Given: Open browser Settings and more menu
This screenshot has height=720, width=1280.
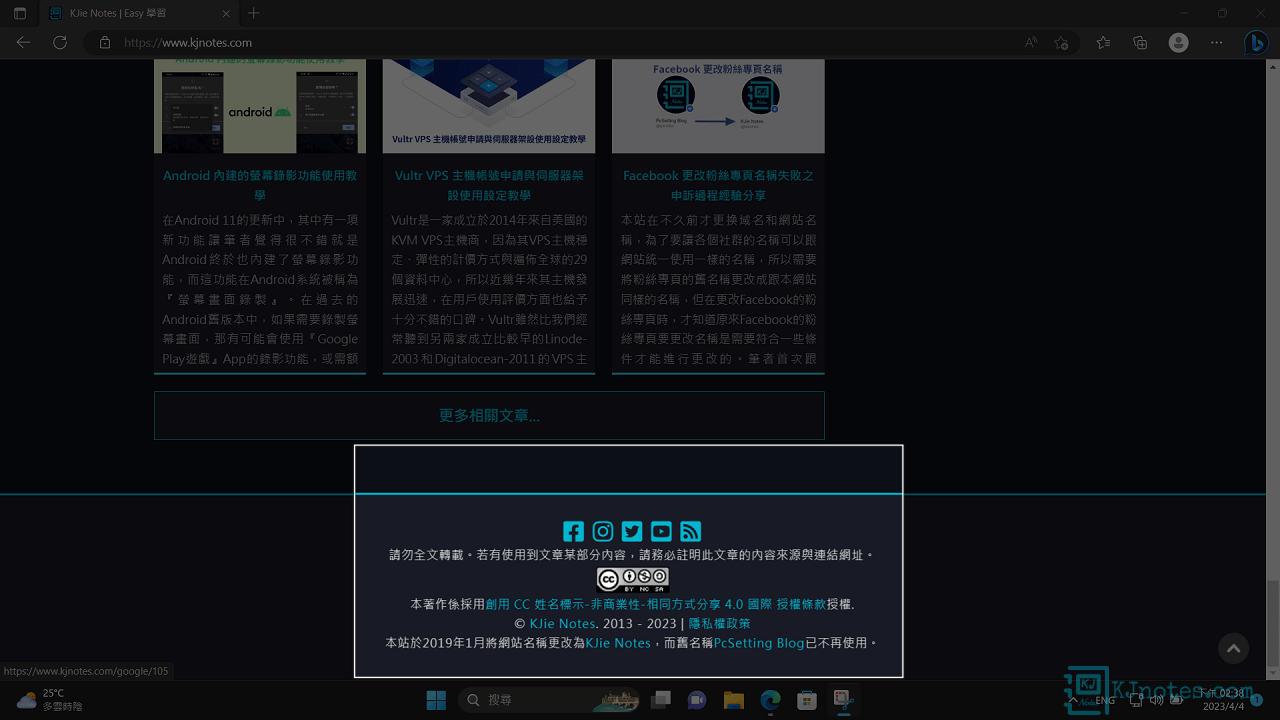Looking at the screenshot, I should (1216, 43).
